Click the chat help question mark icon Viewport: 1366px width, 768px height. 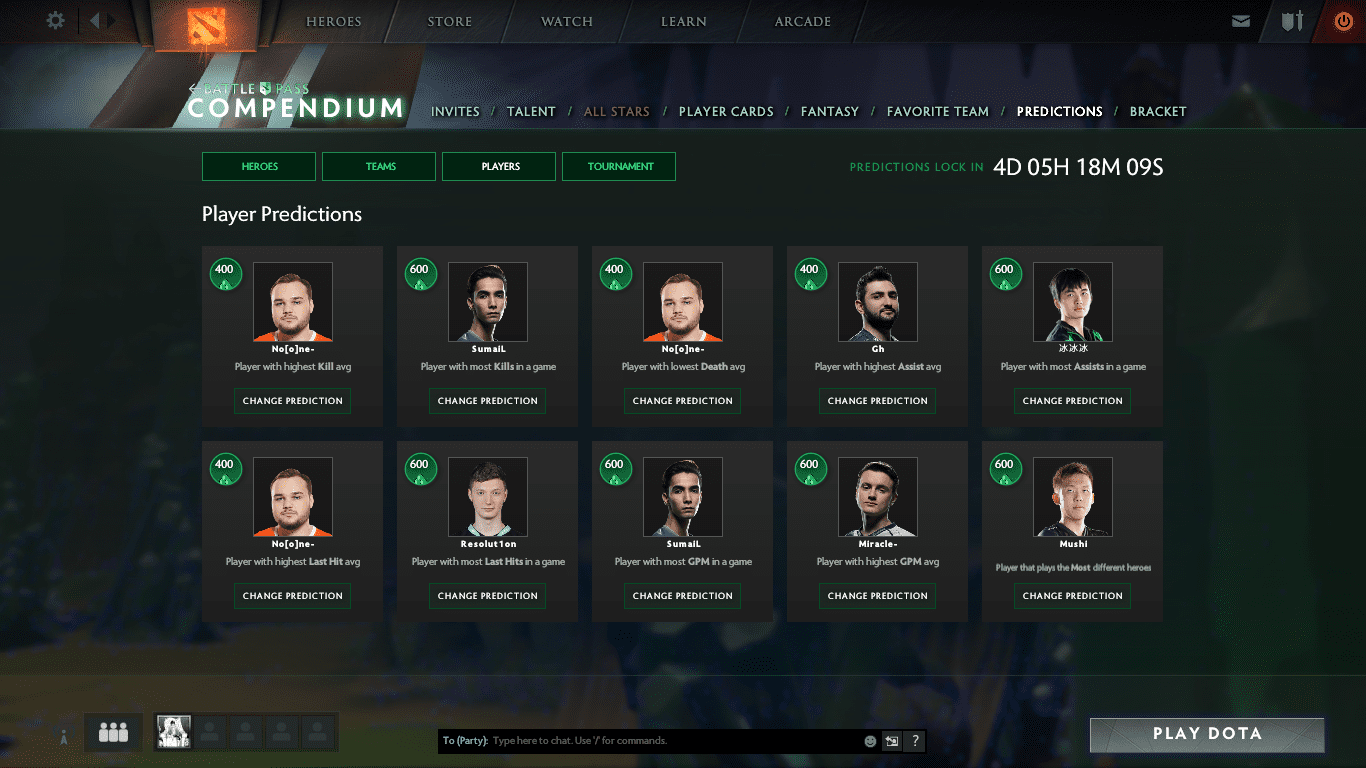pyautogui.click(x=914, y=741)
